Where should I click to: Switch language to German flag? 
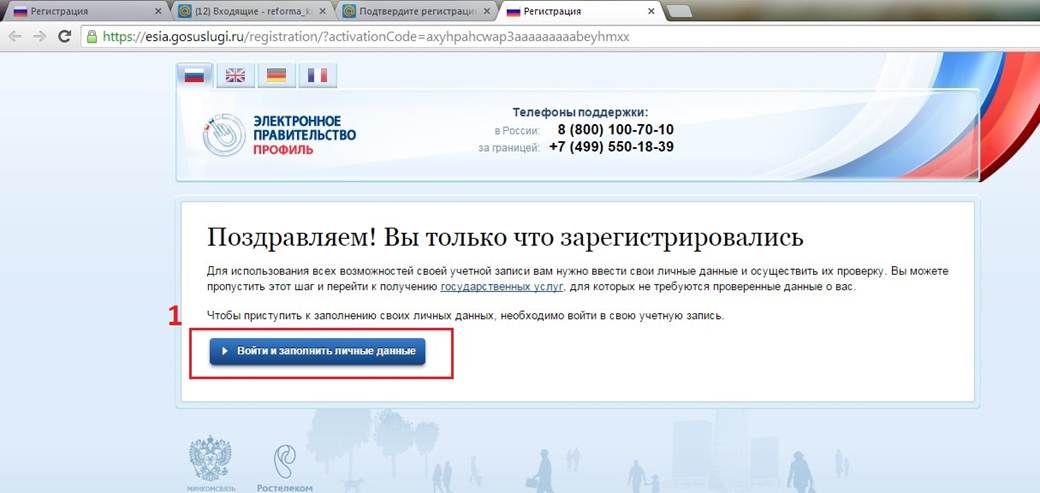pos(277,76)
